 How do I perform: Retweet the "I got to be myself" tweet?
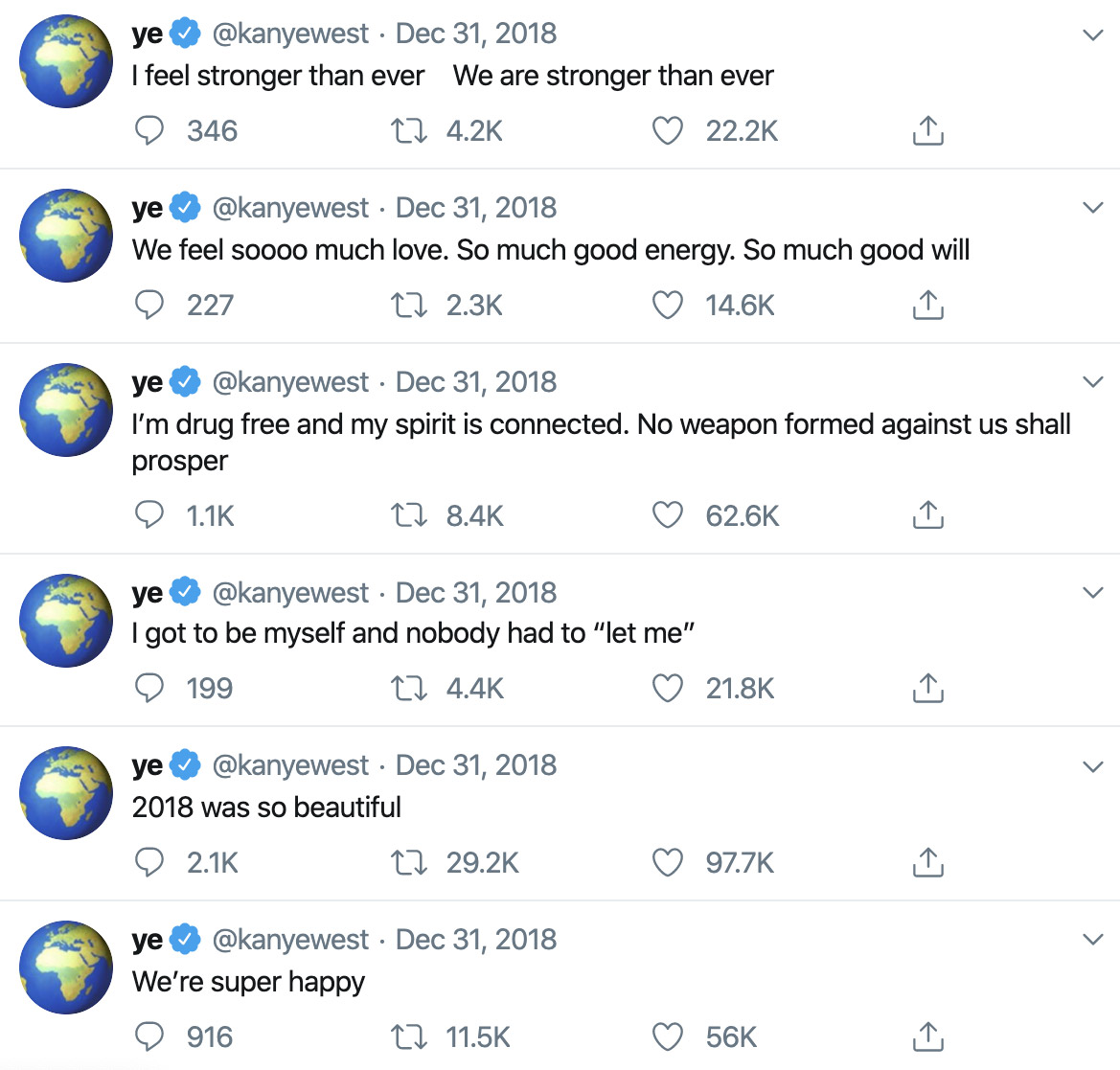pyautogui.click(x=409, y=688)
